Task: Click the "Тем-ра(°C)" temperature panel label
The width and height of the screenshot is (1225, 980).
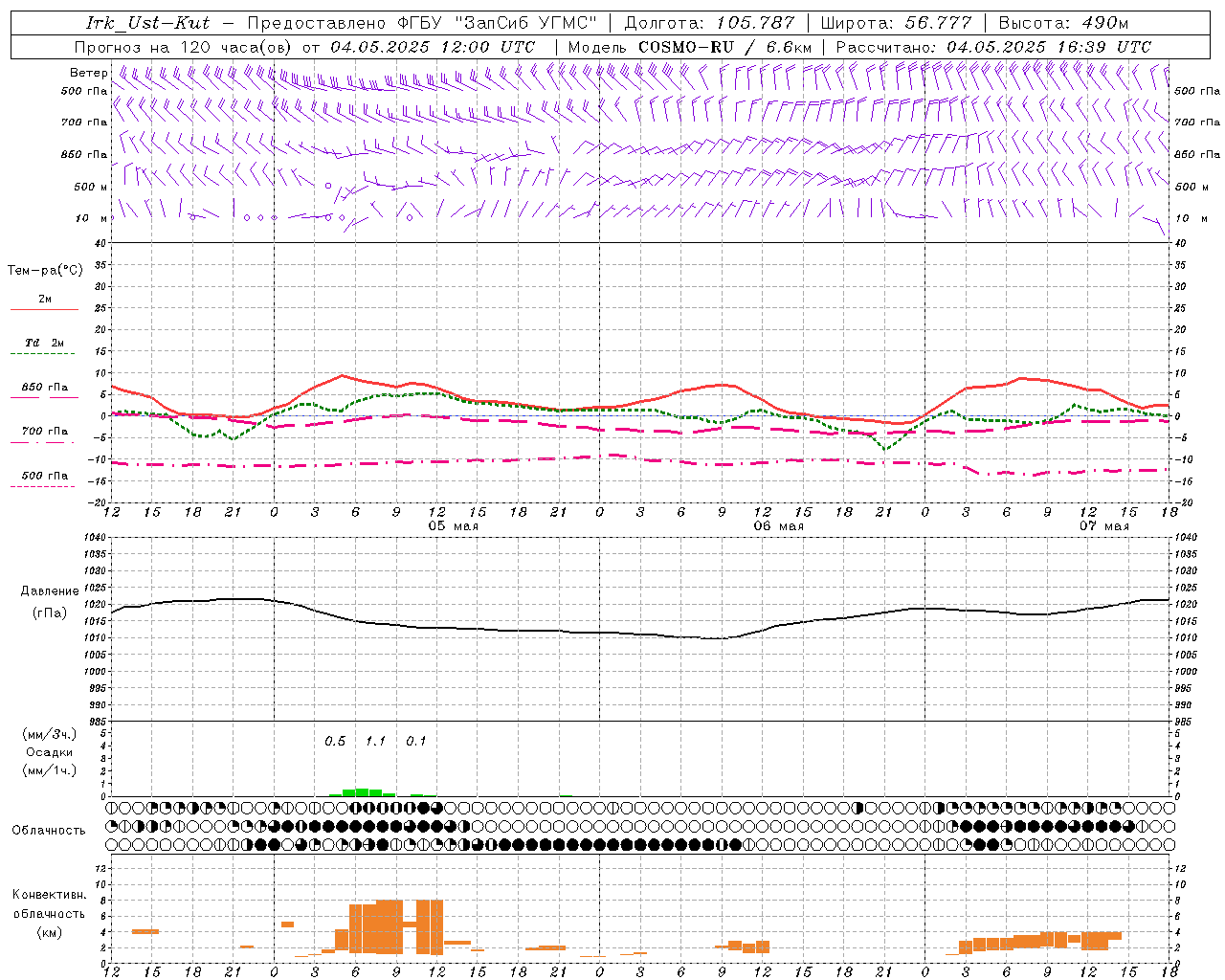Action: click(45, 271)
